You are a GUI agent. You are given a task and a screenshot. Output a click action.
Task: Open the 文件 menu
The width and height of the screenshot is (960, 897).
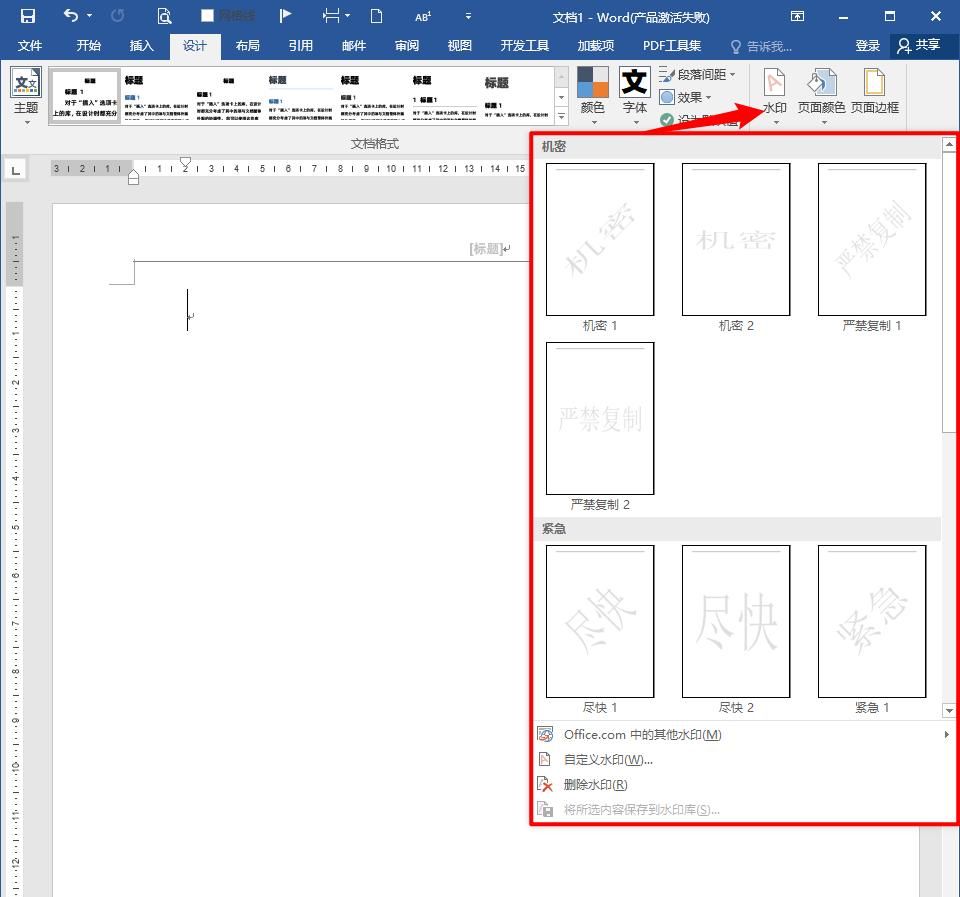(29, 46)
